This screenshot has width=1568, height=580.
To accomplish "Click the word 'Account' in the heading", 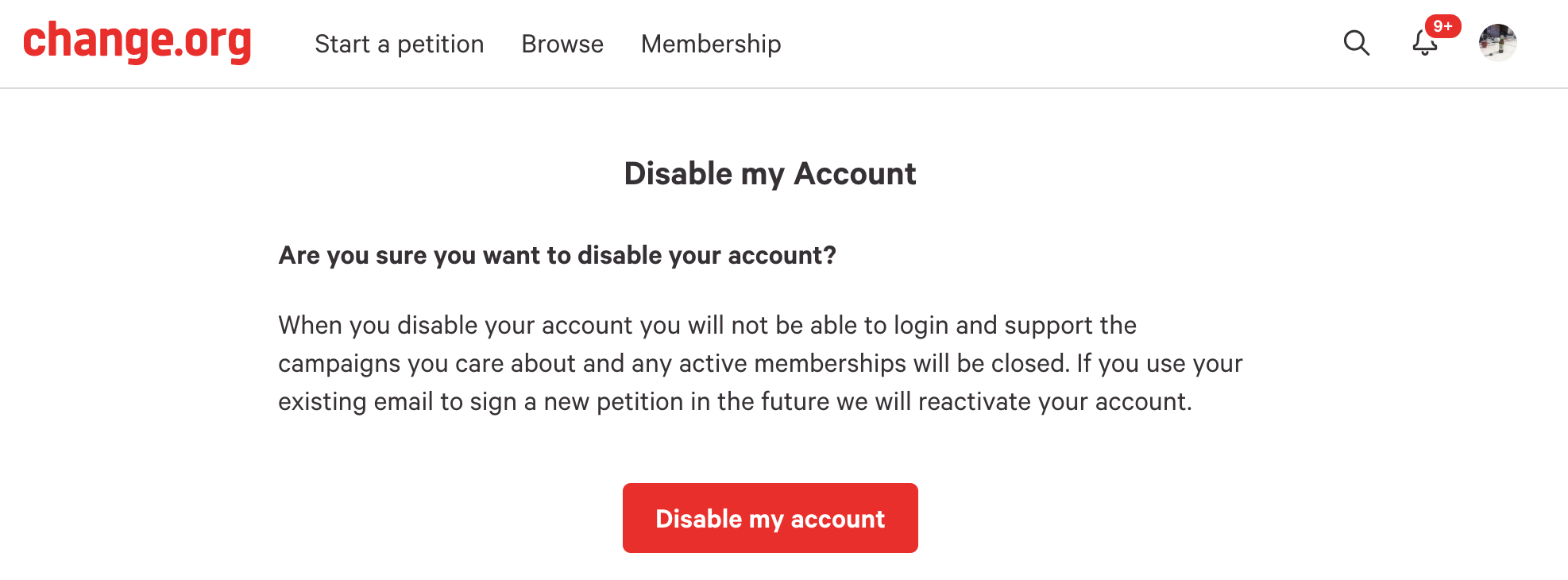I will (855, 173).
